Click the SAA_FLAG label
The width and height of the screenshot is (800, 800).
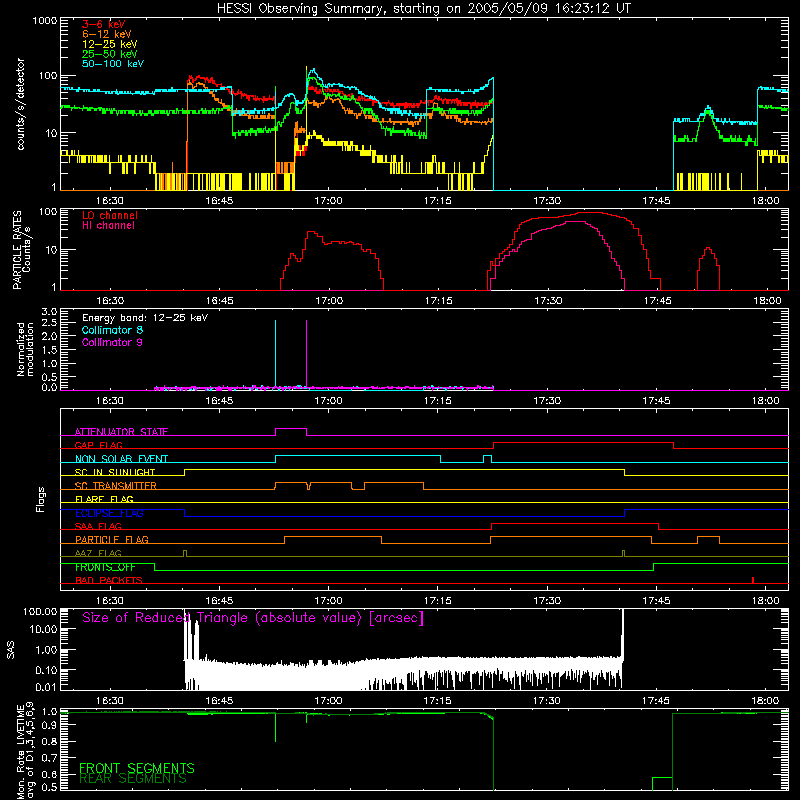pos(98,526)
